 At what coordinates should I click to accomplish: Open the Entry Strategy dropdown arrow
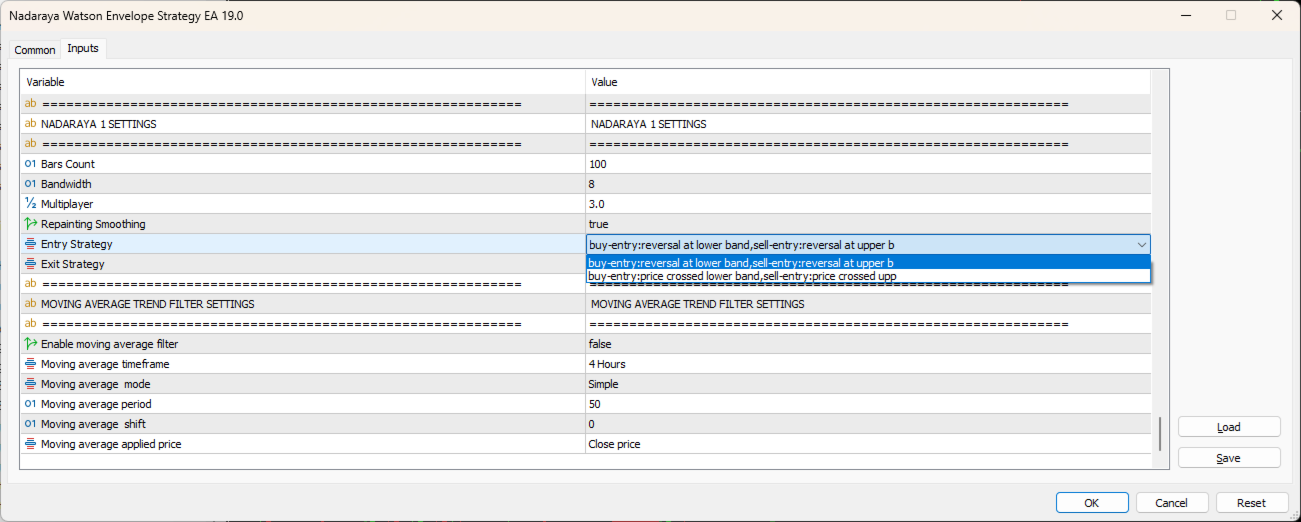click(x=1141, y=244)
